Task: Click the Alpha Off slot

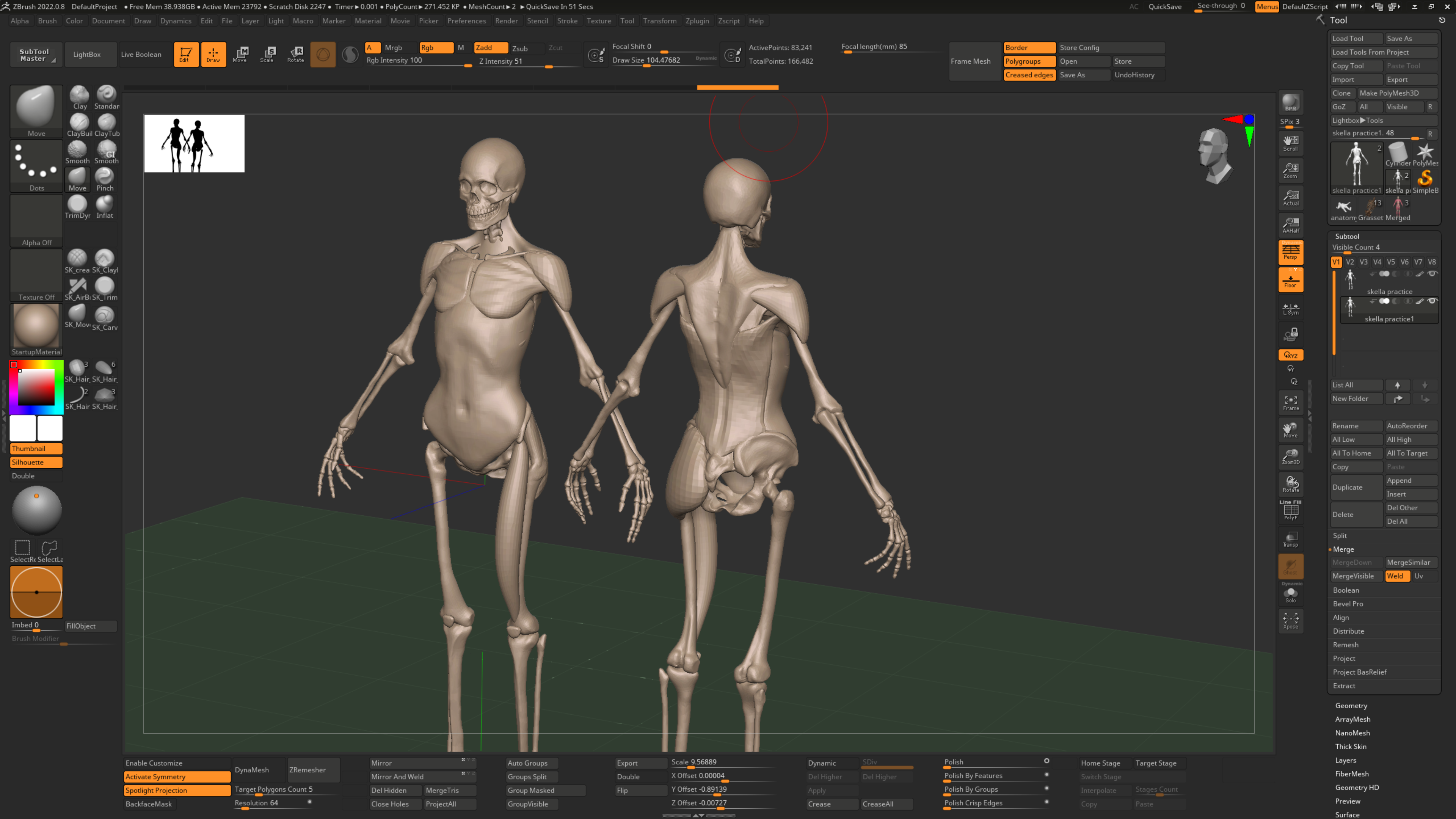Action: 36,221
